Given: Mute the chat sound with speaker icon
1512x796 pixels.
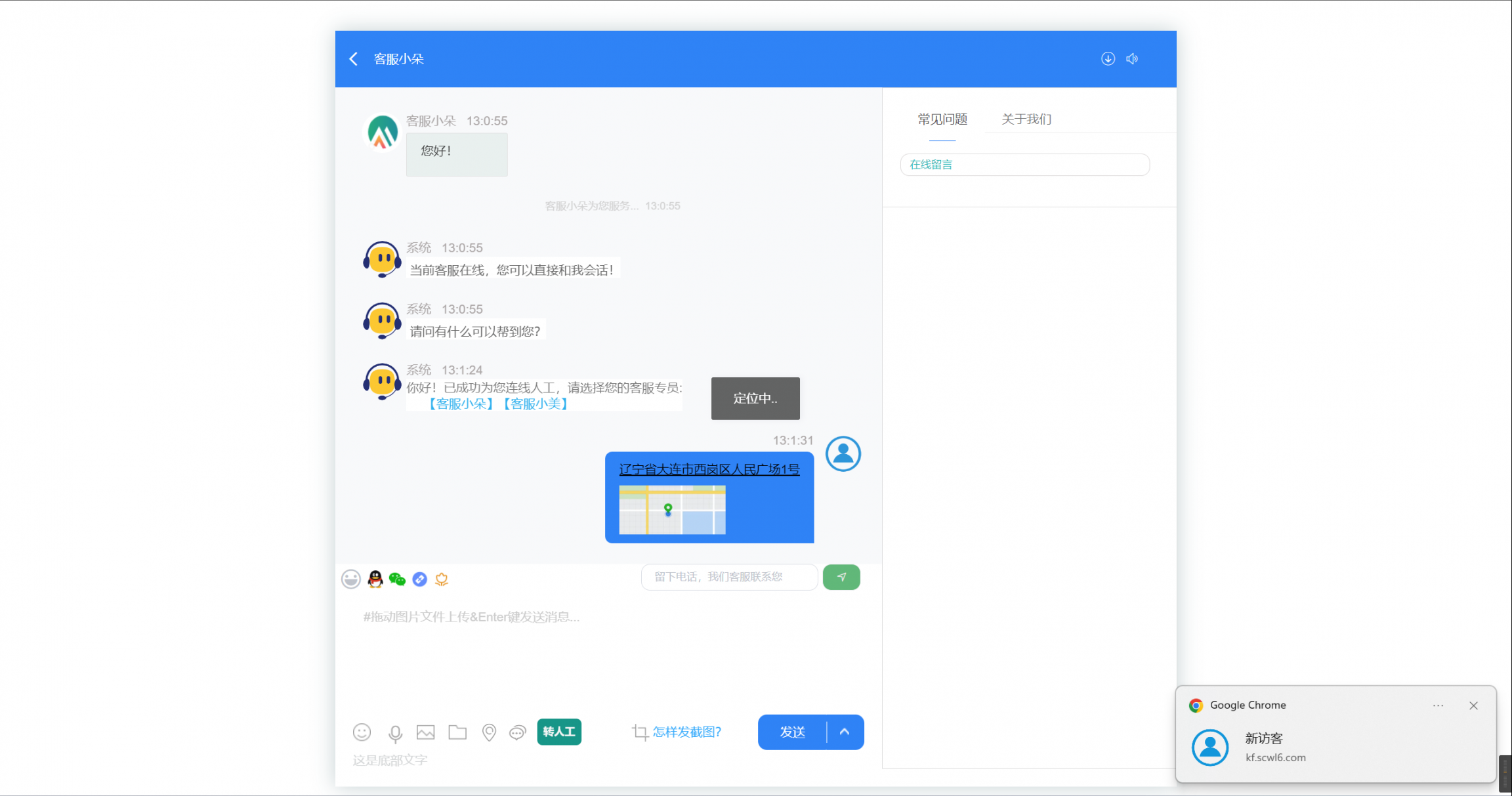Looking at the screenshot, I should (x=1131, y=58).
